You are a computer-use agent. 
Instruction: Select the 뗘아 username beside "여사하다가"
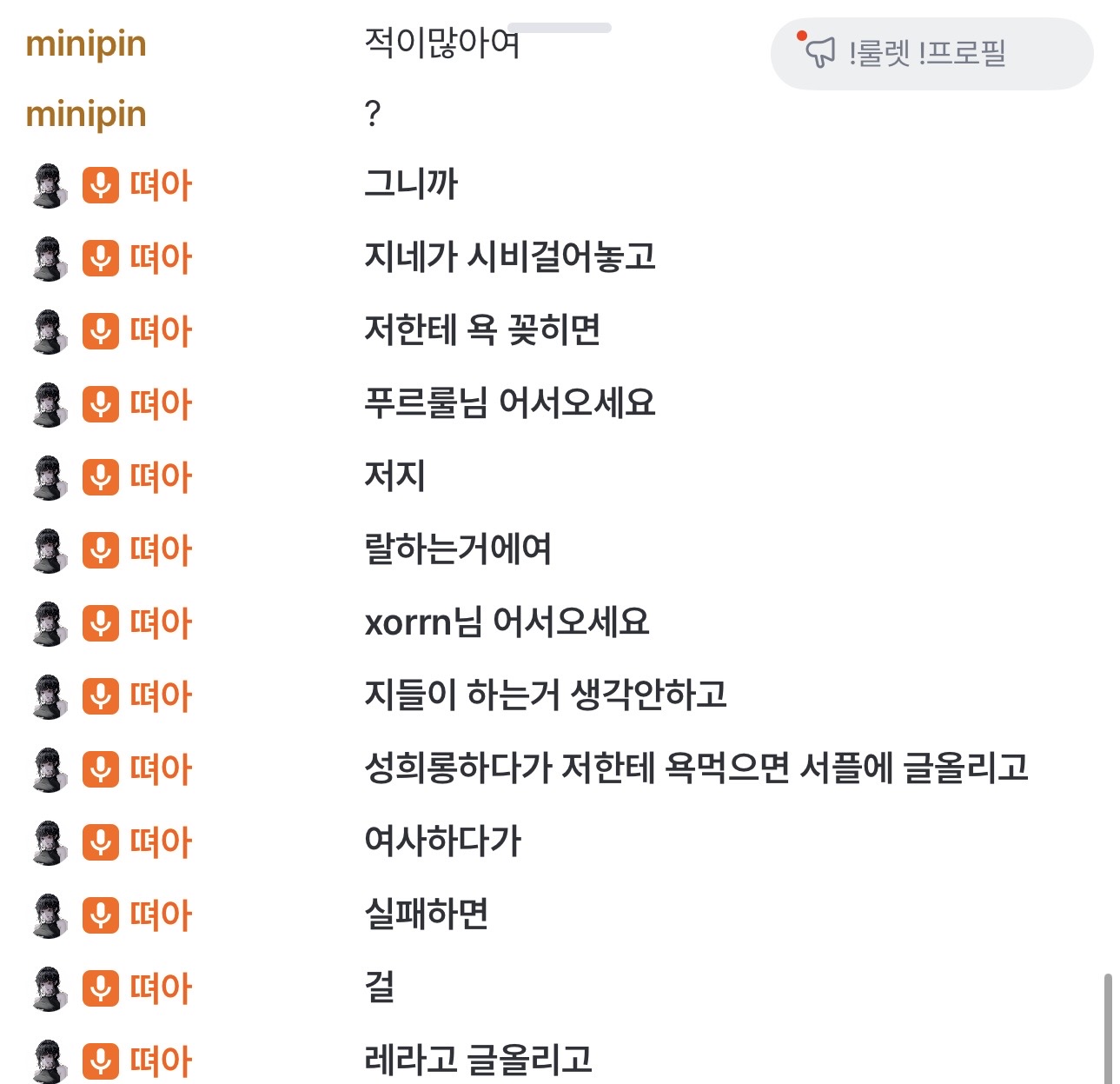pos(161,842)
